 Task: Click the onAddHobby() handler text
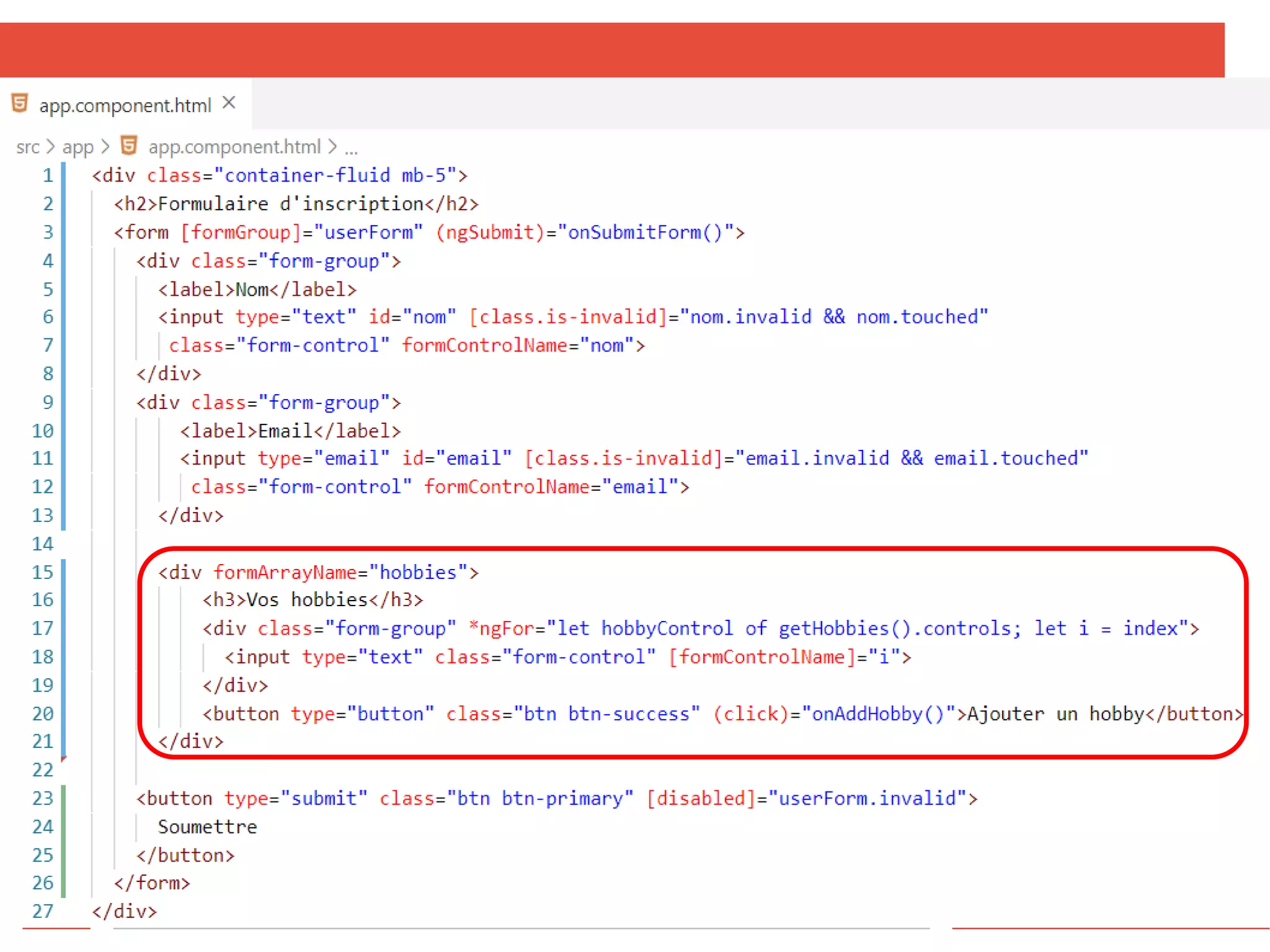click(x=878, y=714)
